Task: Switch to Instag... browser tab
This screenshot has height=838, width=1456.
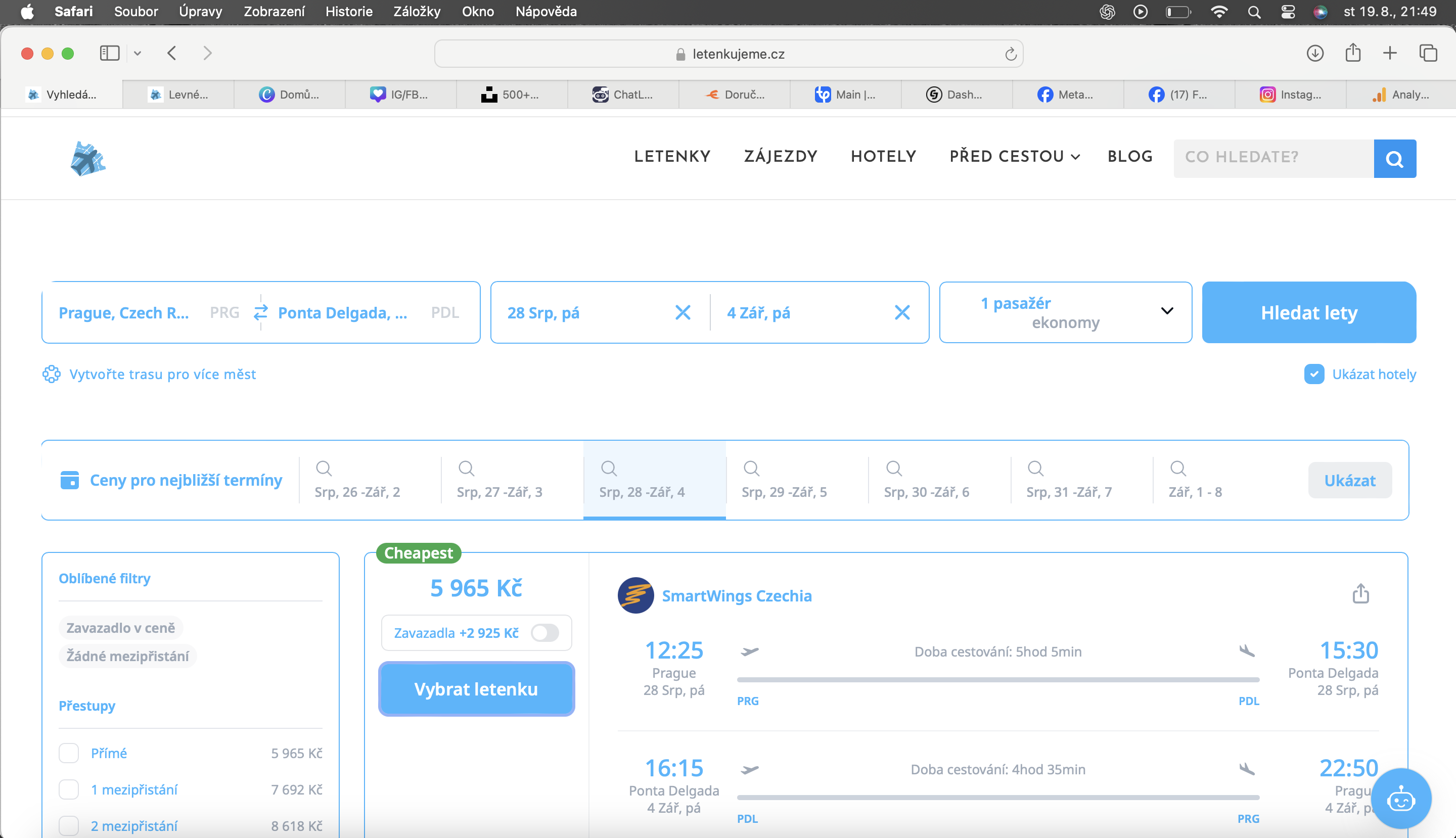Action: [x=1290, y=95]
